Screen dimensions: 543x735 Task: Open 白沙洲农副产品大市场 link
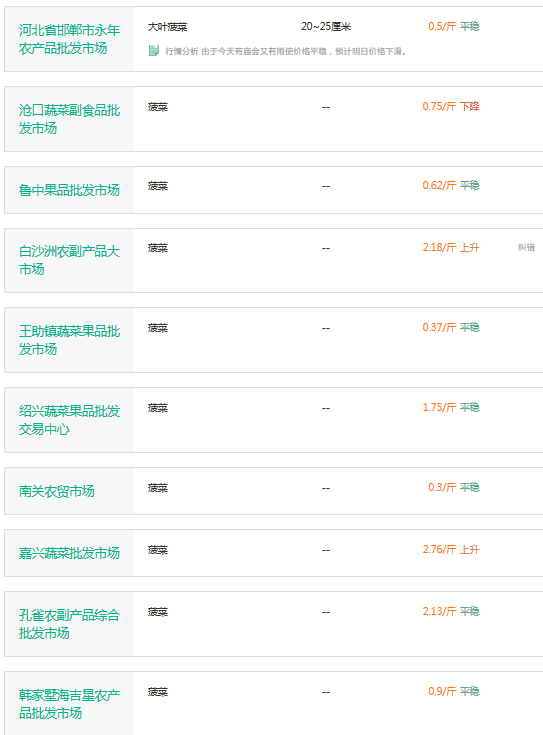(69, 260)
